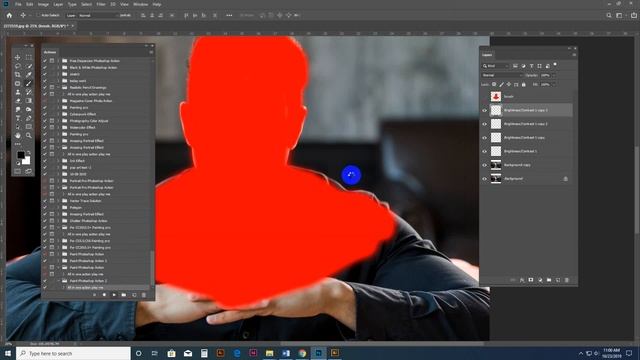
Task: Hide the Brightness/Contrast 1 layer
Action: point(484,151)
